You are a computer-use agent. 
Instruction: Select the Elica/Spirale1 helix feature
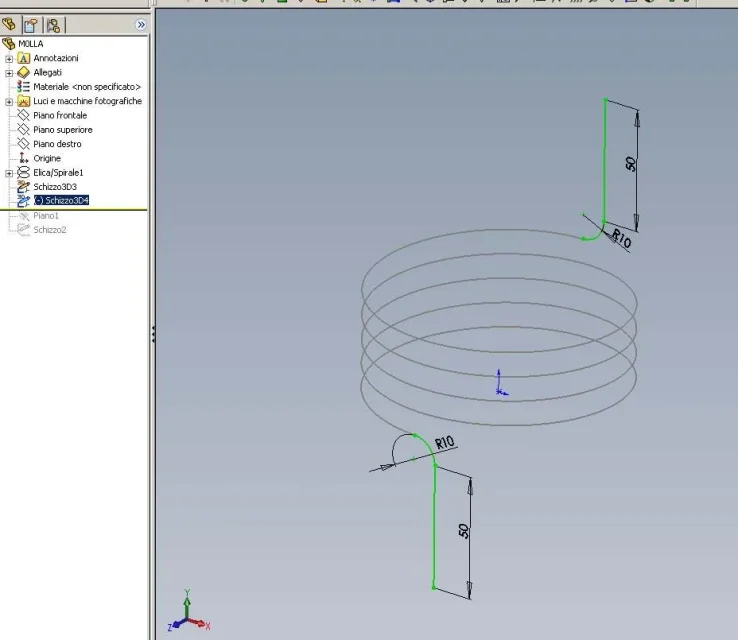click(58, 172)
